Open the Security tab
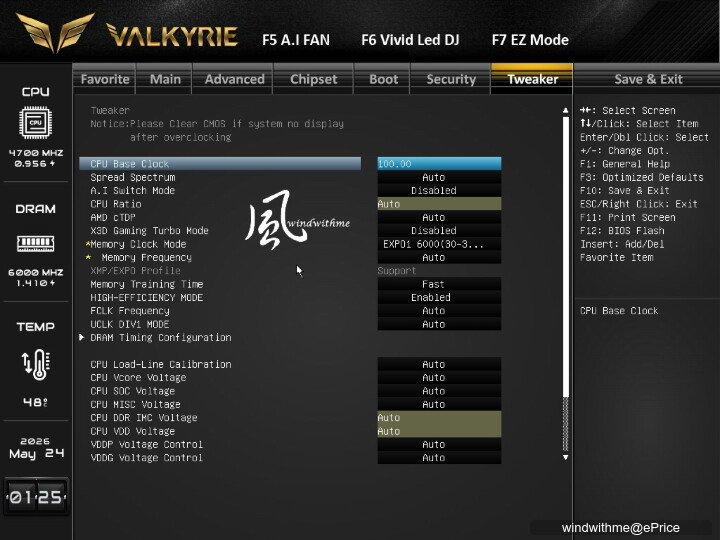The width and height of the screenshot is (720, 540). 451,79
